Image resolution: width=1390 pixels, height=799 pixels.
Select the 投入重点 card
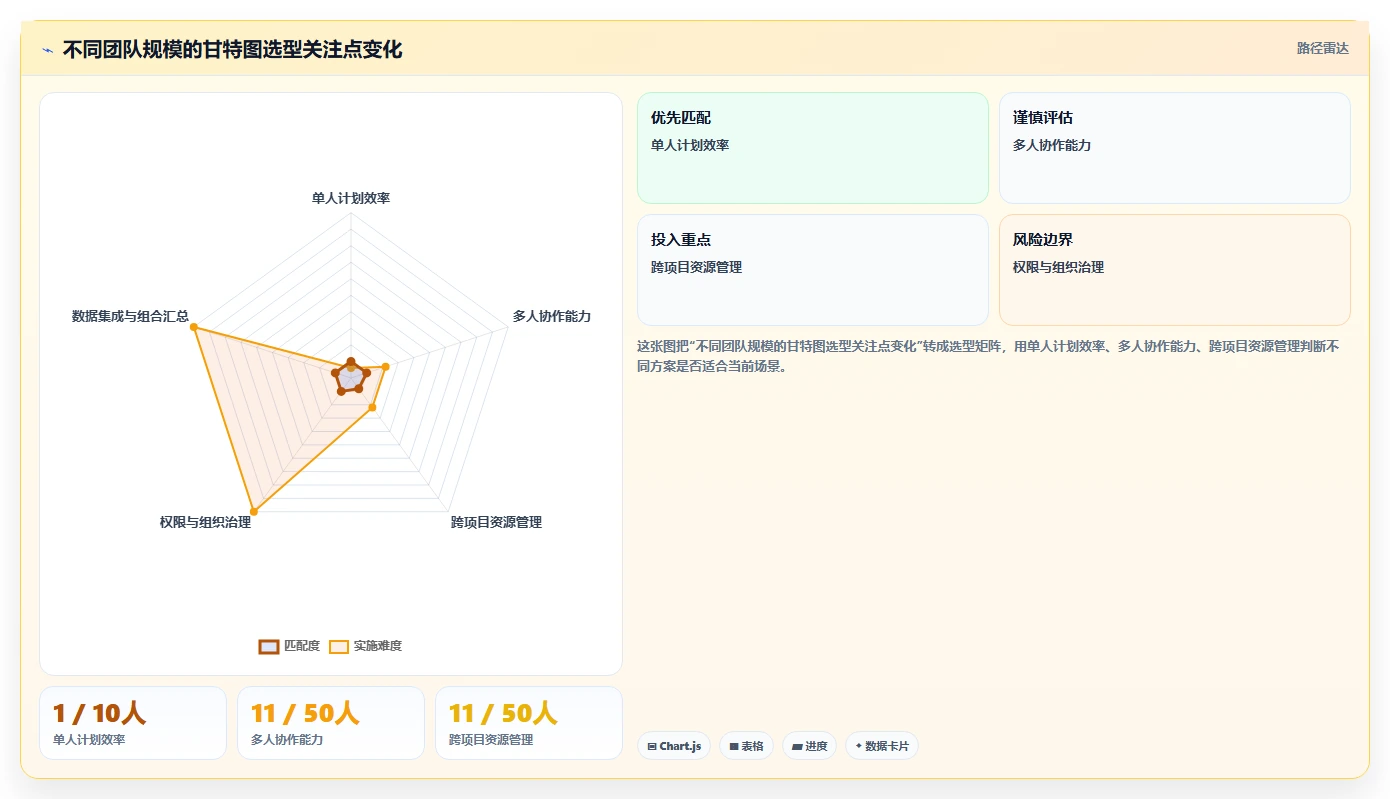pos(813,270)
